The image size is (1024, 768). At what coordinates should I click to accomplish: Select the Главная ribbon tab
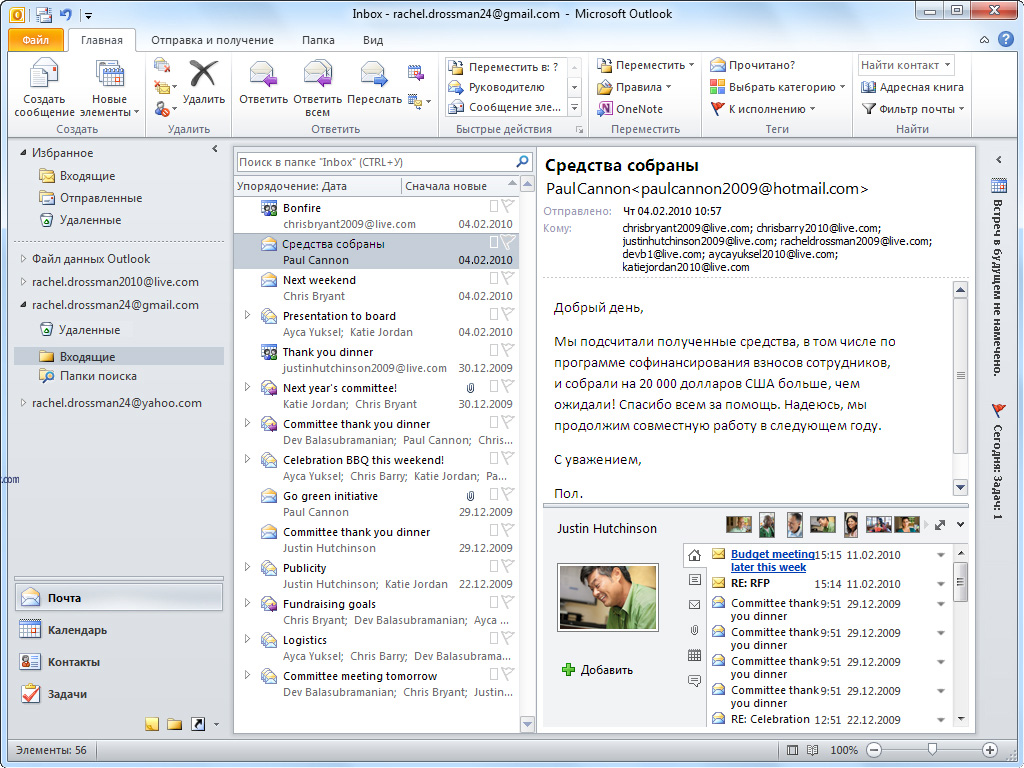(102, 40)
